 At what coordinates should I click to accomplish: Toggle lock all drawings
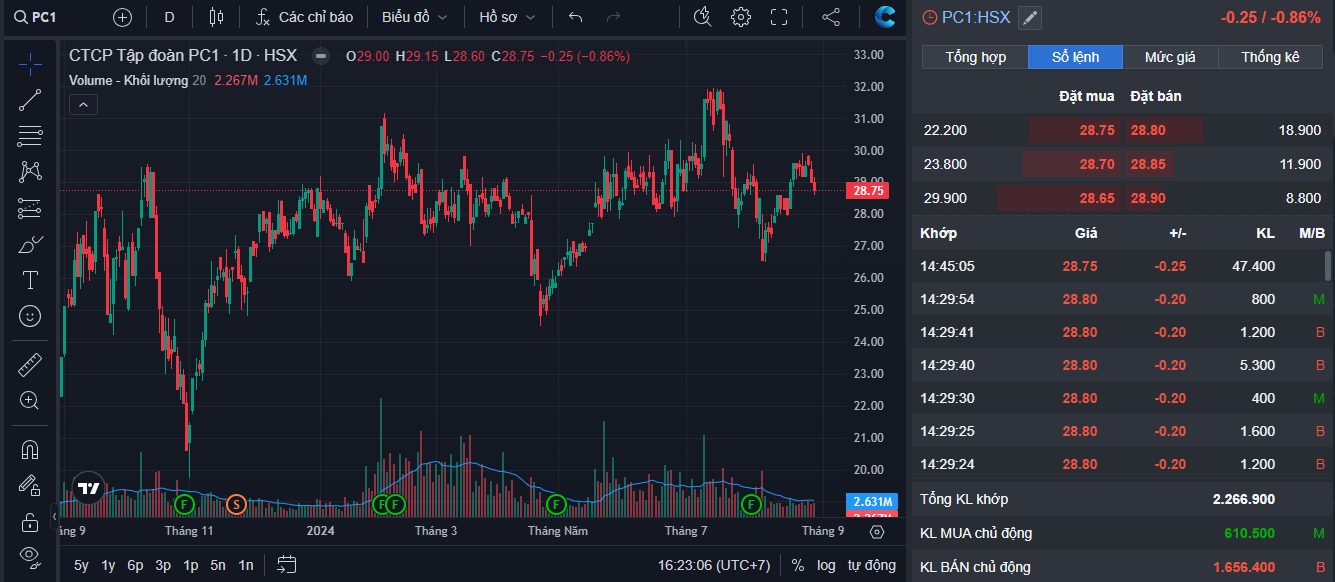(x=30, y=521)
